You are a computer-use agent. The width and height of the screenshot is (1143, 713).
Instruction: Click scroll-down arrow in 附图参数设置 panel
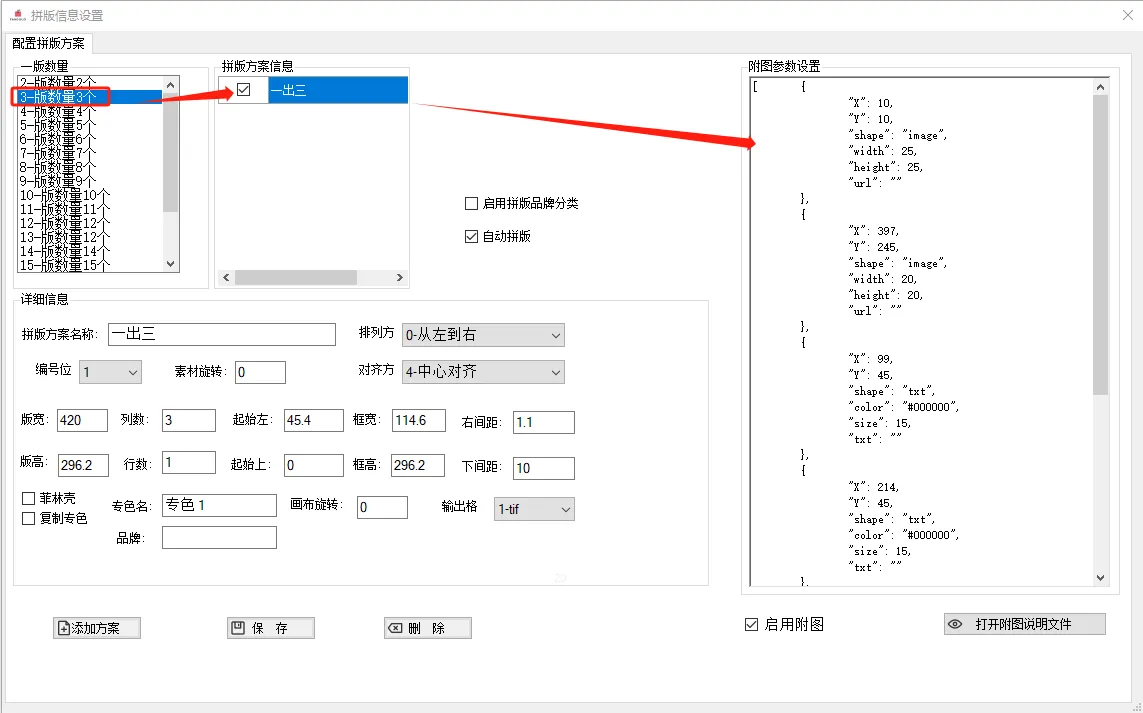coord(1100,577)
